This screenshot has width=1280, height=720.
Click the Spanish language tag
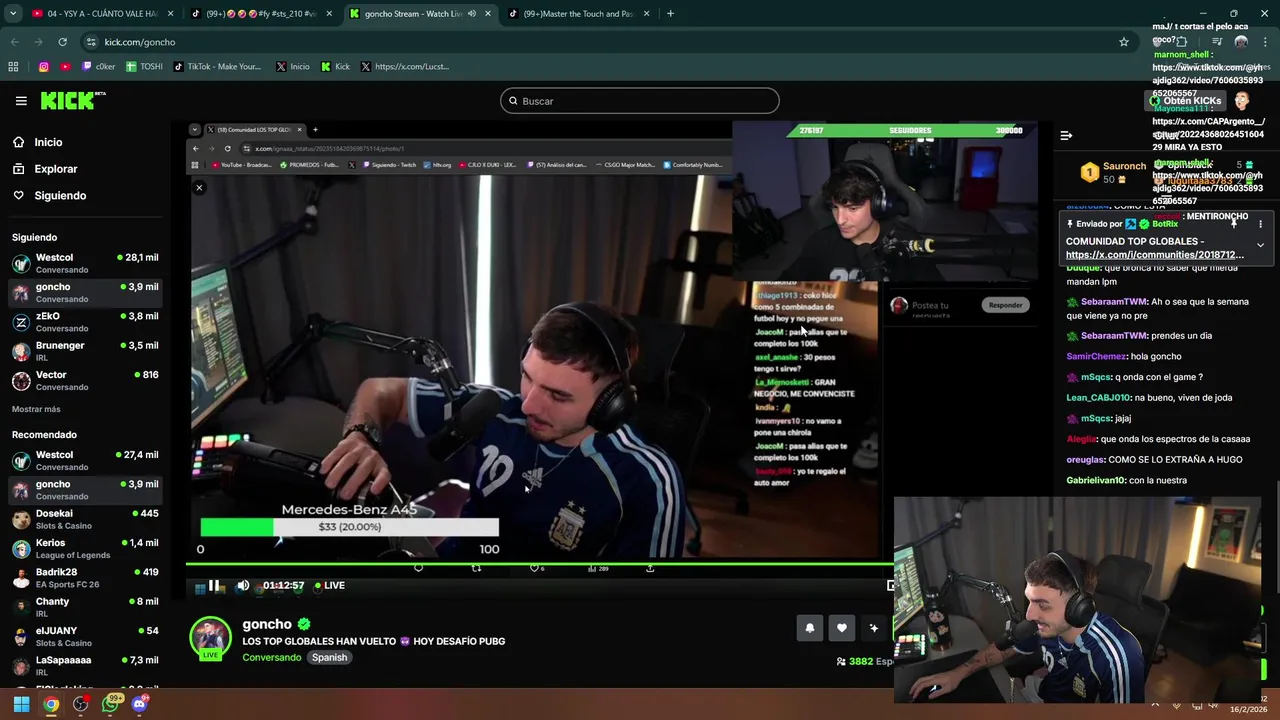329,658
